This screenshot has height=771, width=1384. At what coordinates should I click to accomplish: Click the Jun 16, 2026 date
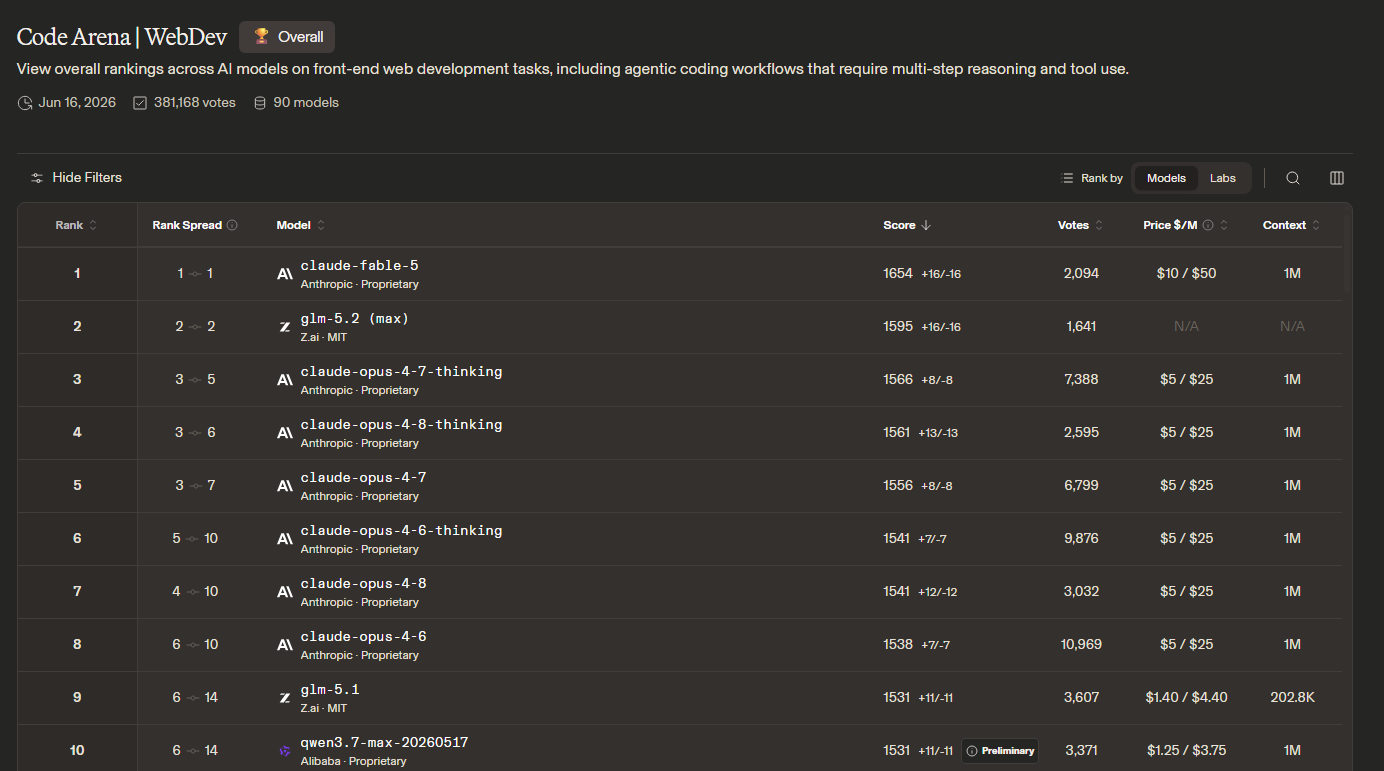pos(77,103)
